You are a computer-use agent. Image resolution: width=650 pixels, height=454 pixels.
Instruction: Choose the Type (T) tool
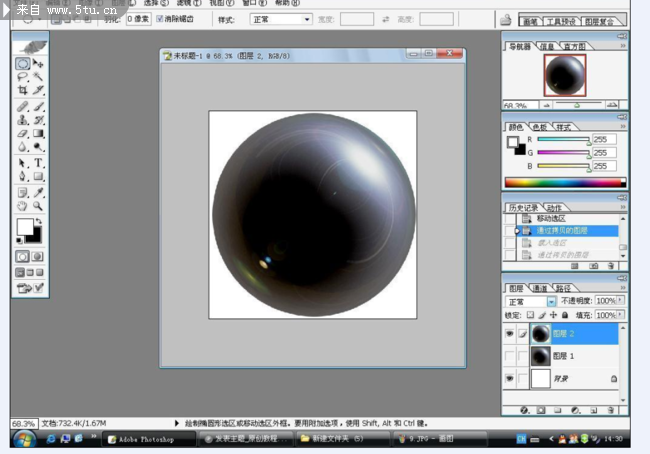click(38, 162)
